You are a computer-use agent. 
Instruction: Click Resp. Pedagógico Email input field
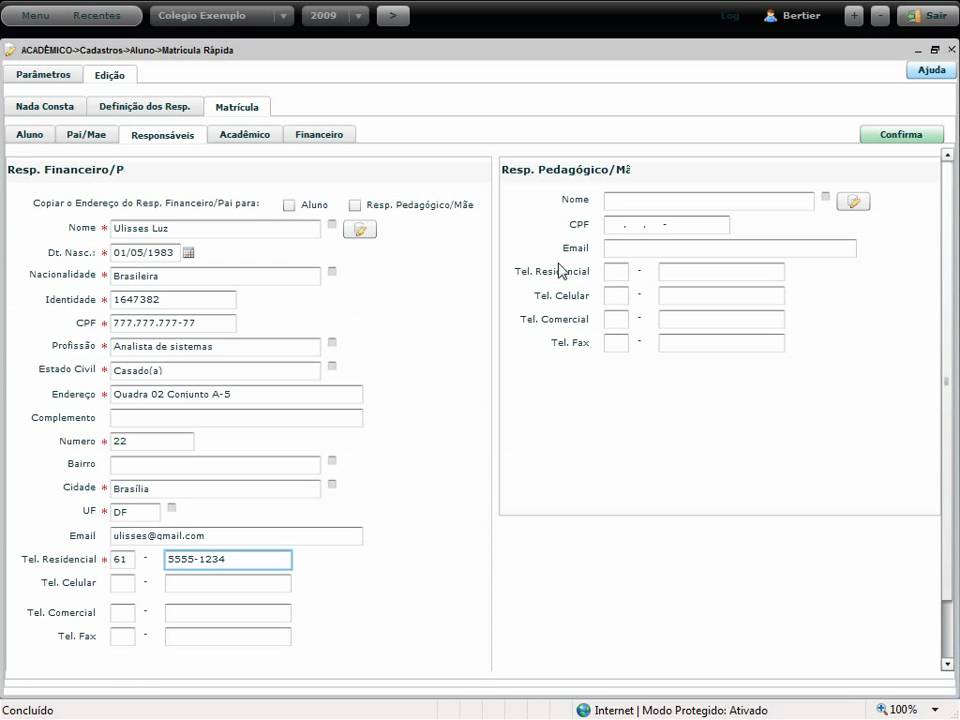730,248
